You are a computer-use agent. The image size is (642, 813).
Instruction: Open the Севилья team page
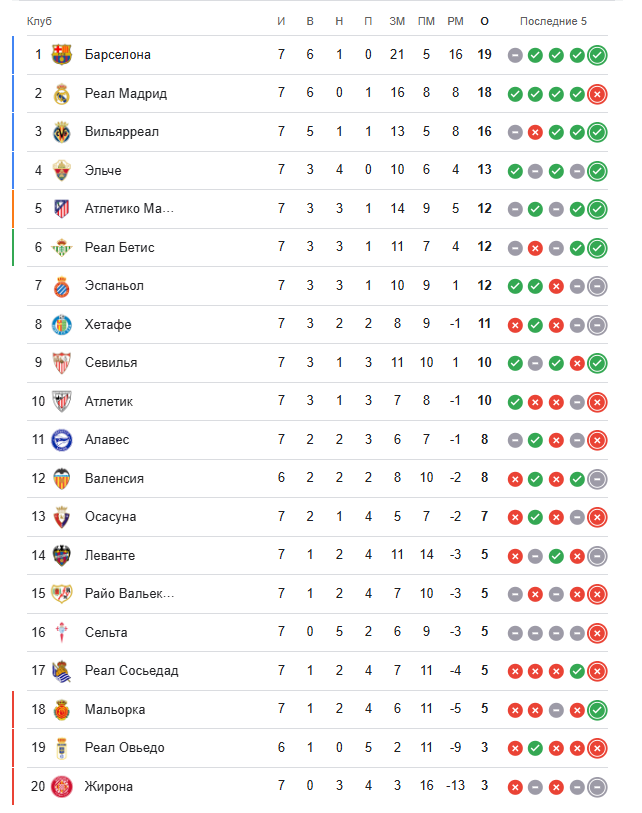click(111, 363)
